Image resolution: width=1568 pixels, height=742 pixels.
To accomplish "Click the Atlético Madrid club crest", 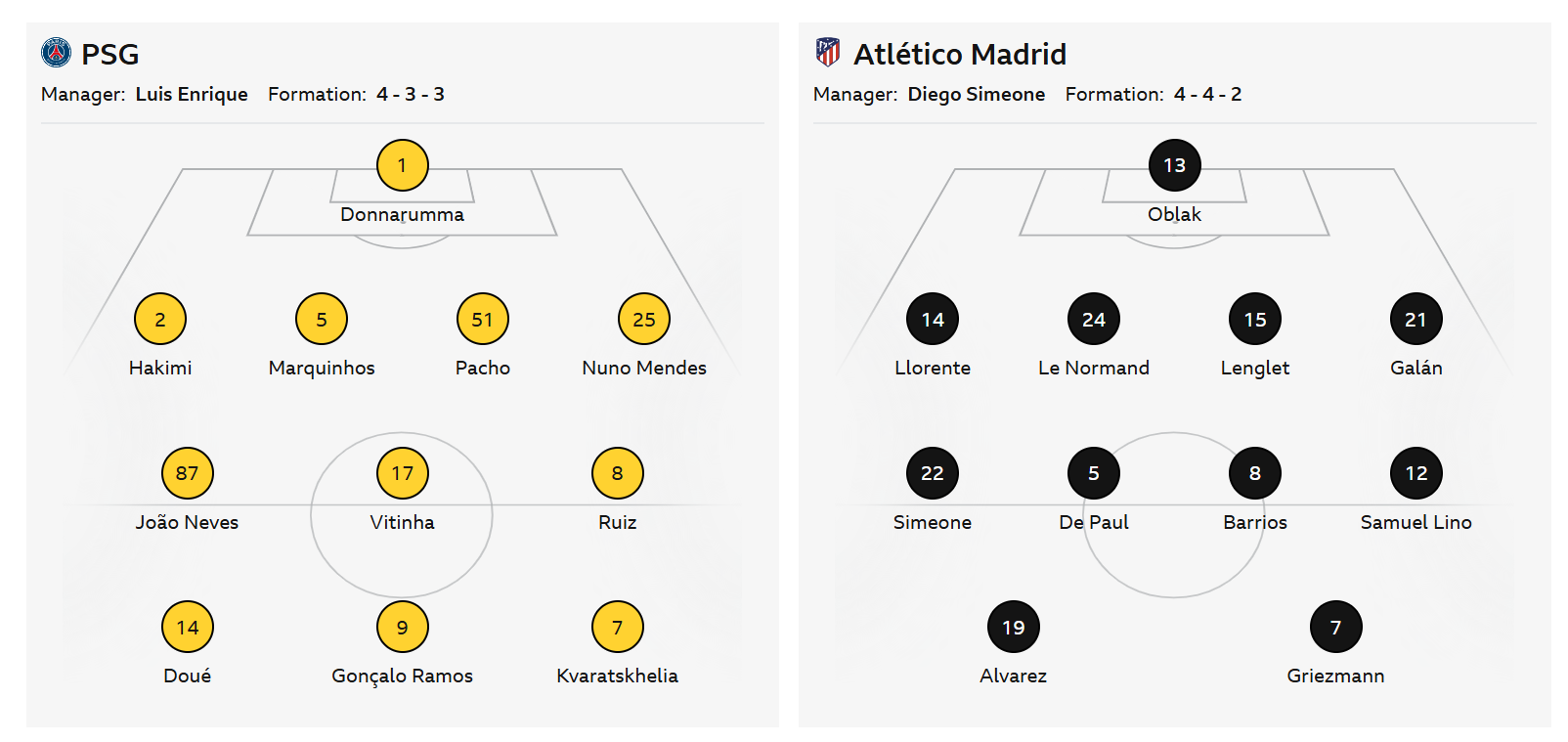I will coord(827,52).
